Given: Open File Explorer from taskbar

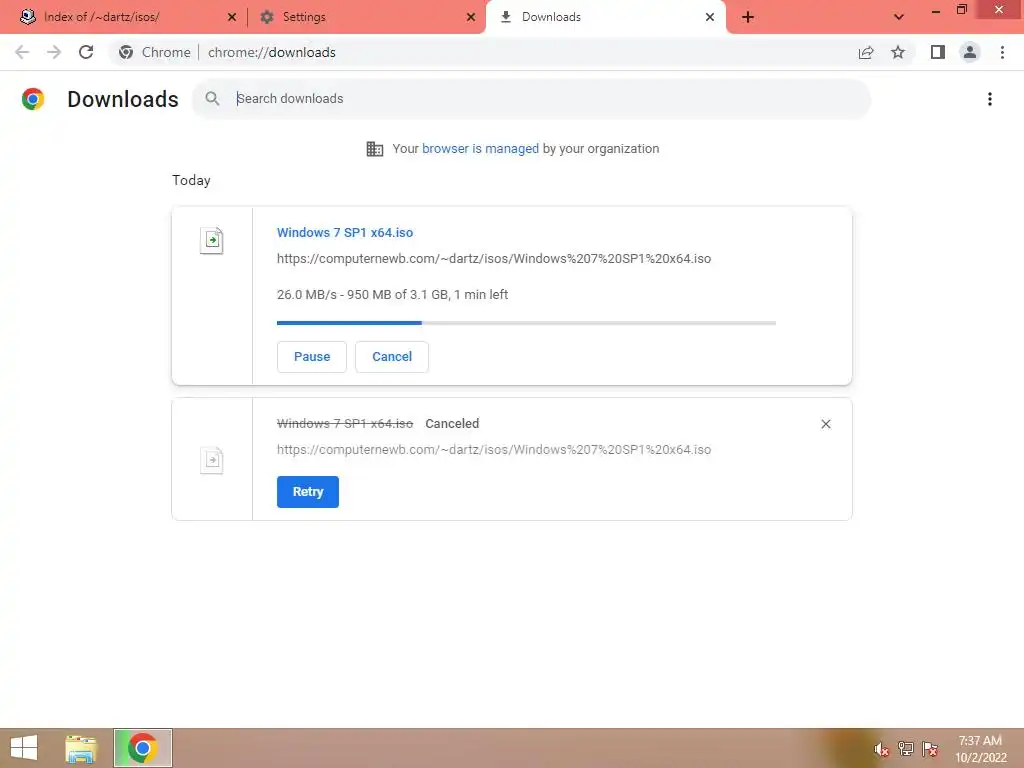Looking at the screenshot, I should (80, 748).
